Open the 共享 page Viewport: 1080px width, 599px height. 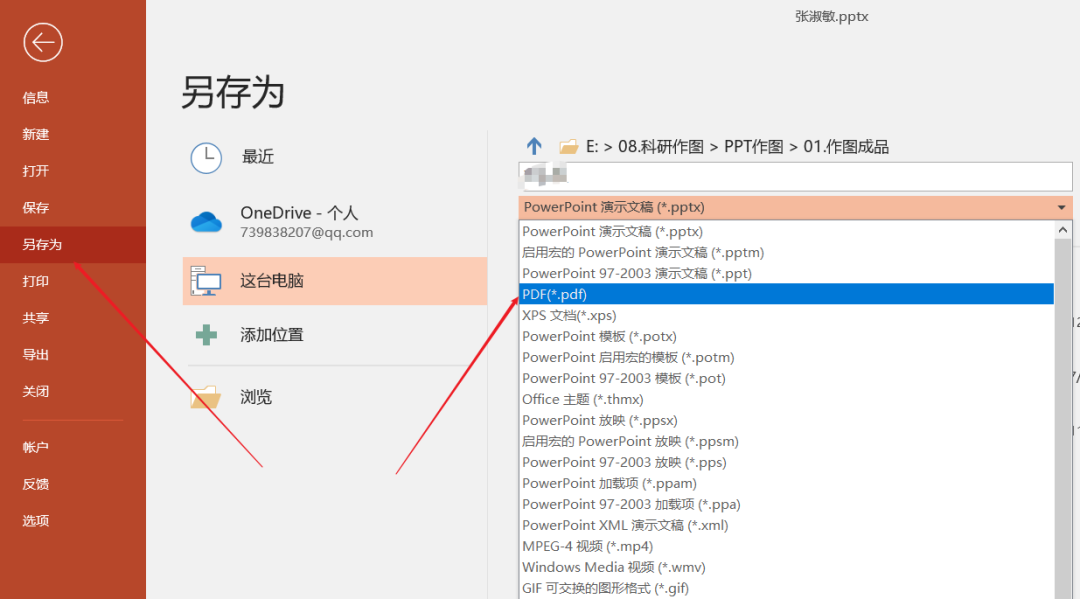[36, 318]
